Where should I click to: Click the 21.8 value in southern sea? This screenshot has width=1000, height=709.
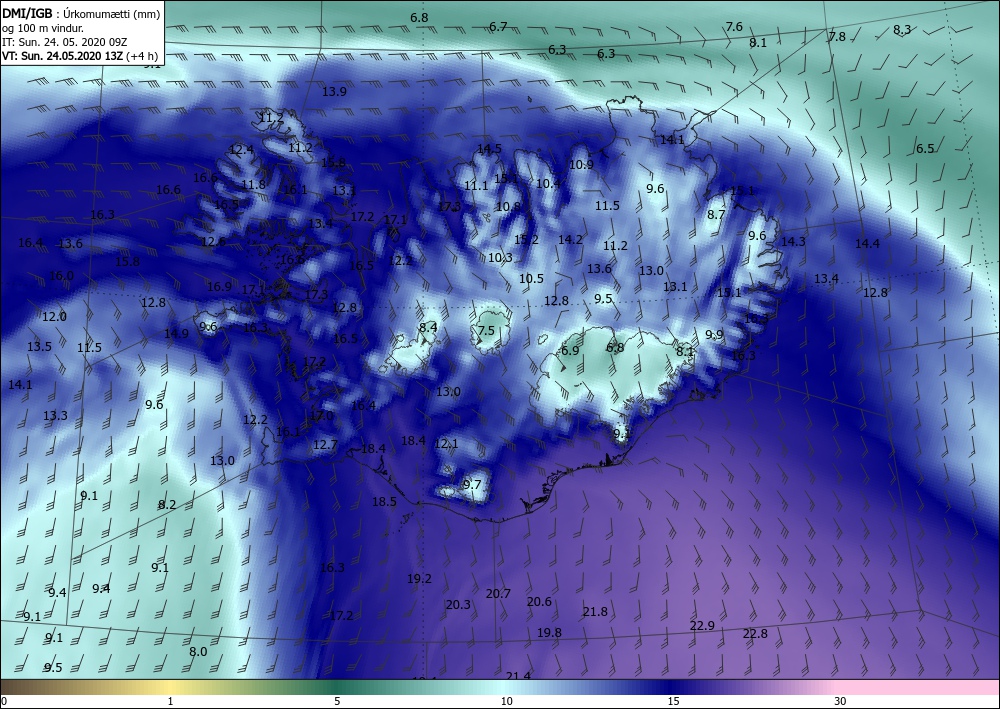point(595,612)
